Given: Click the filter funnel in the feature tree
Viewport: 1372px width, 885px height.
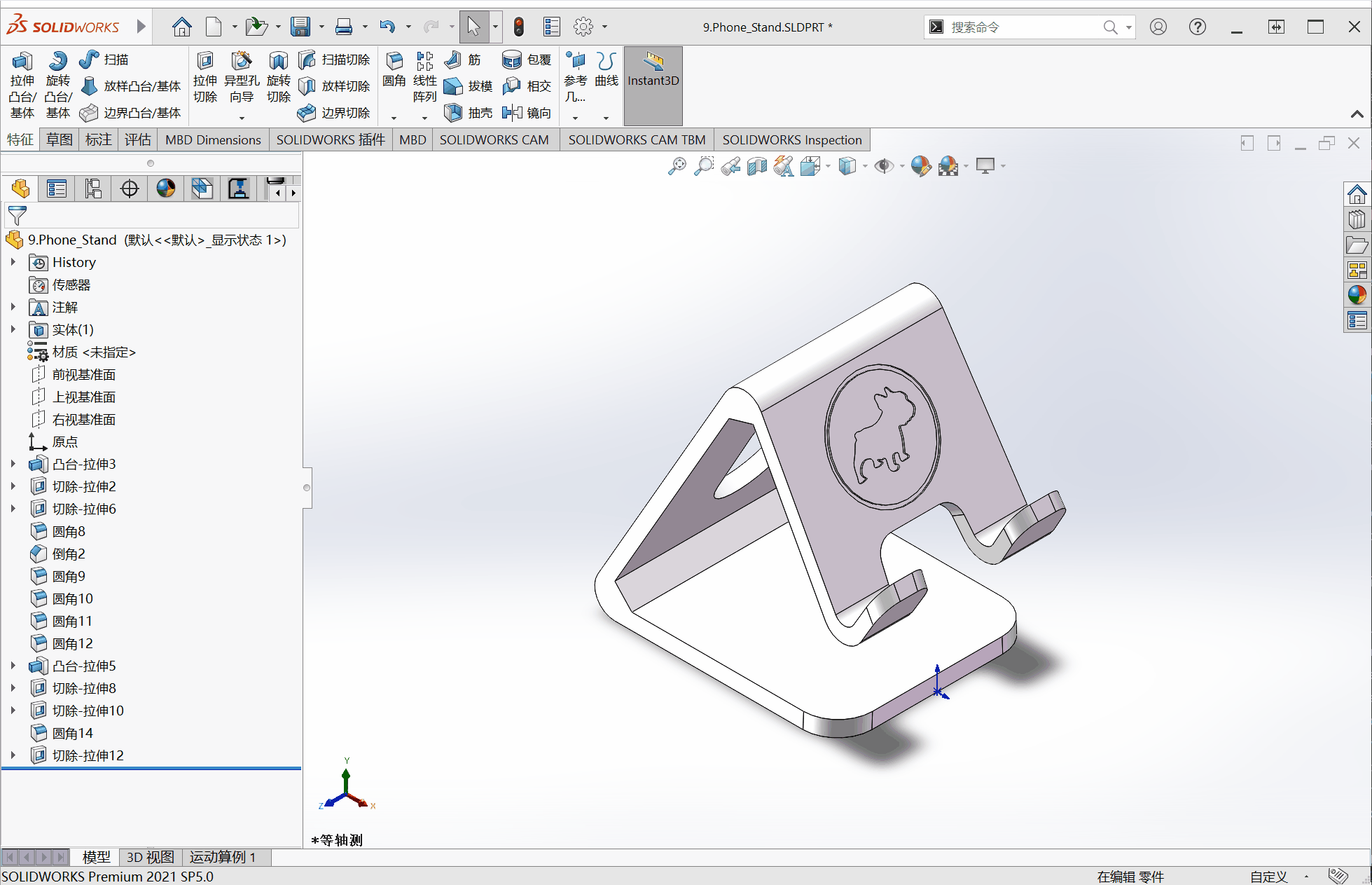Looking at the screenshot, I should pos(17,216).
